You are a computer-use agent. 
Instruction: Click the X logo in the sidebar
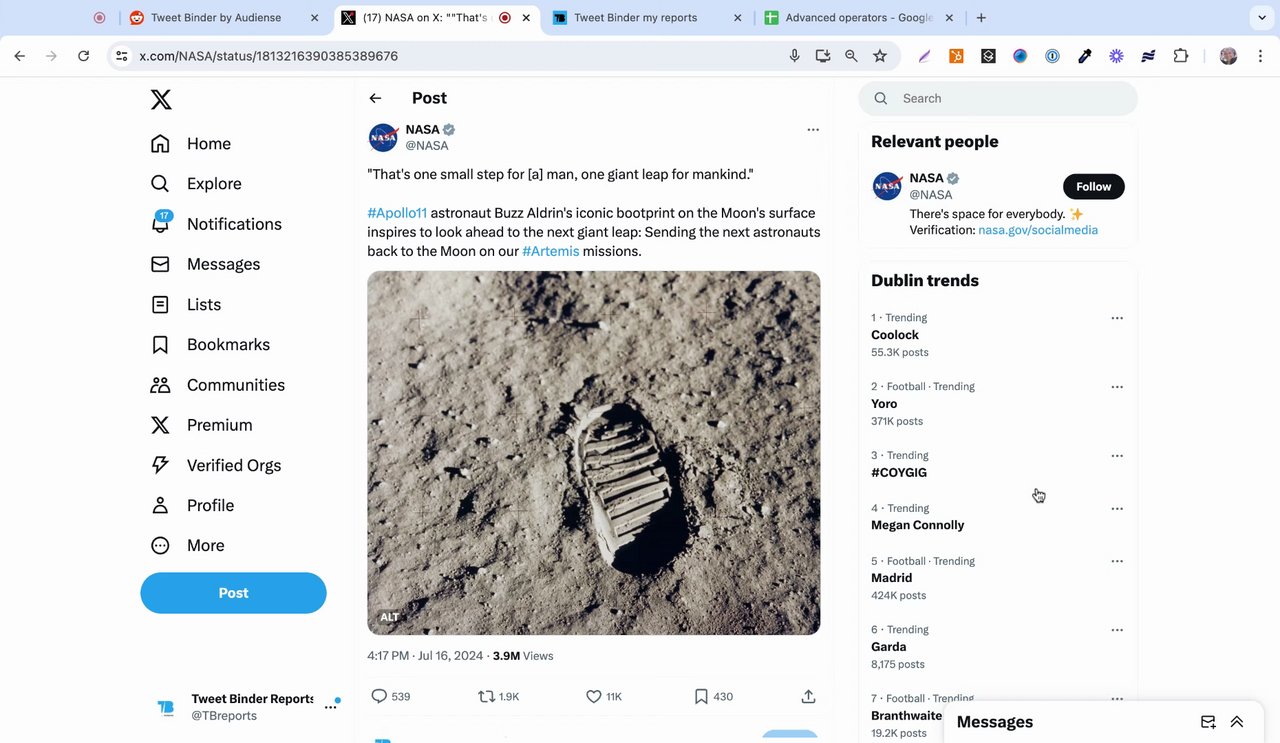[161, 99]
